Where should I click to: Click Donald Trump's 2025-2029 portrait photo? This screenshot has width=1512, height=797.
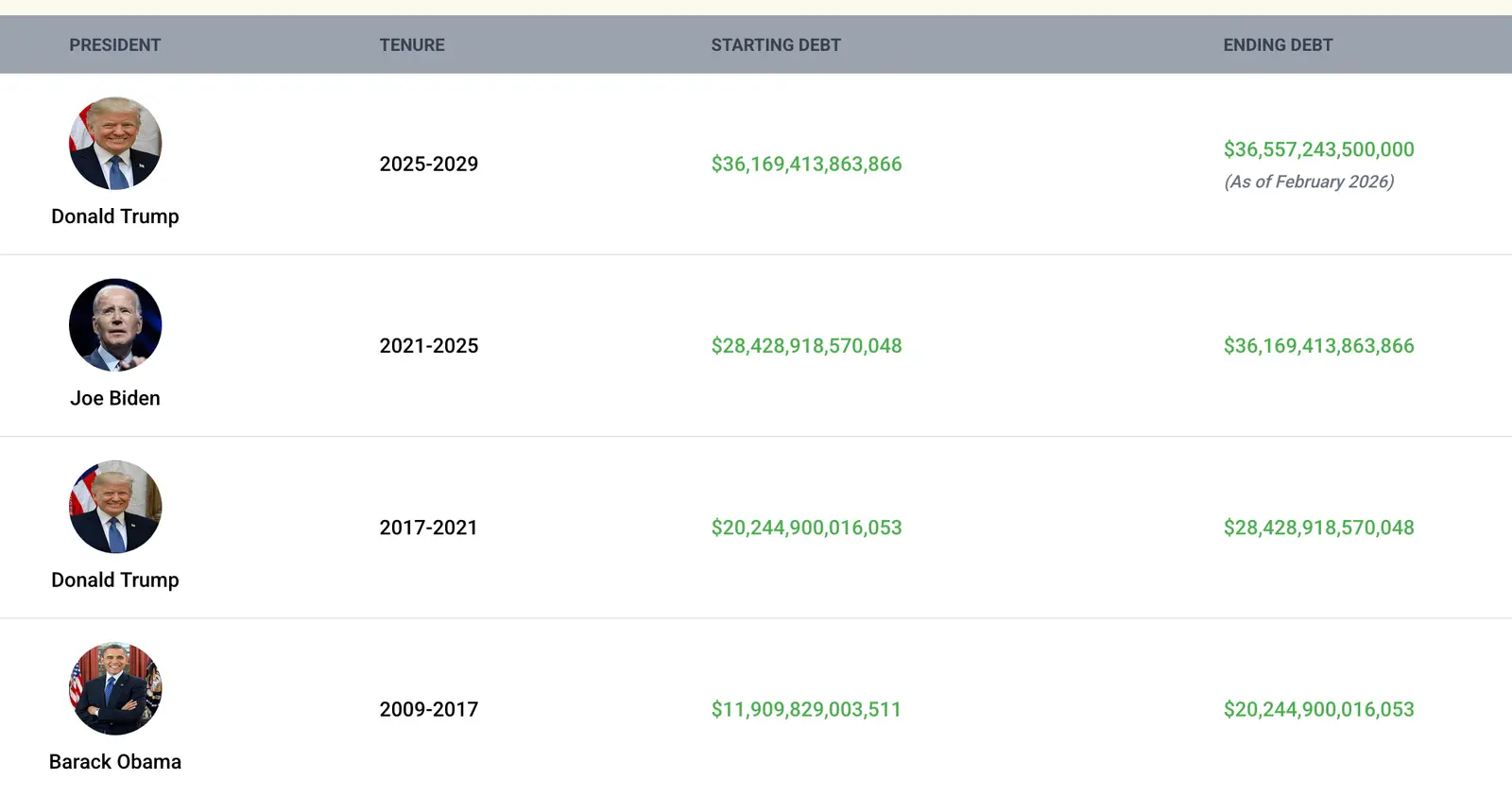coord(115,144)
